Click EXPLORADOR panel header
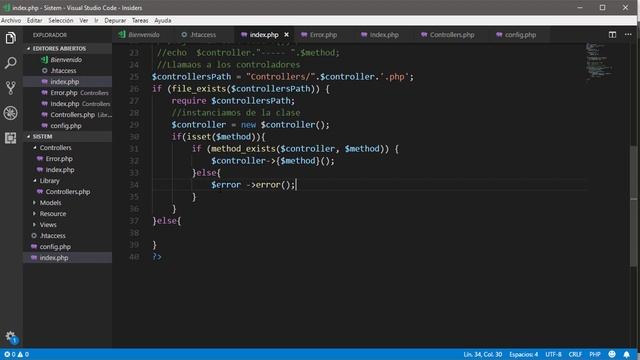The image size is (640, 360). [x=50, y=35]
